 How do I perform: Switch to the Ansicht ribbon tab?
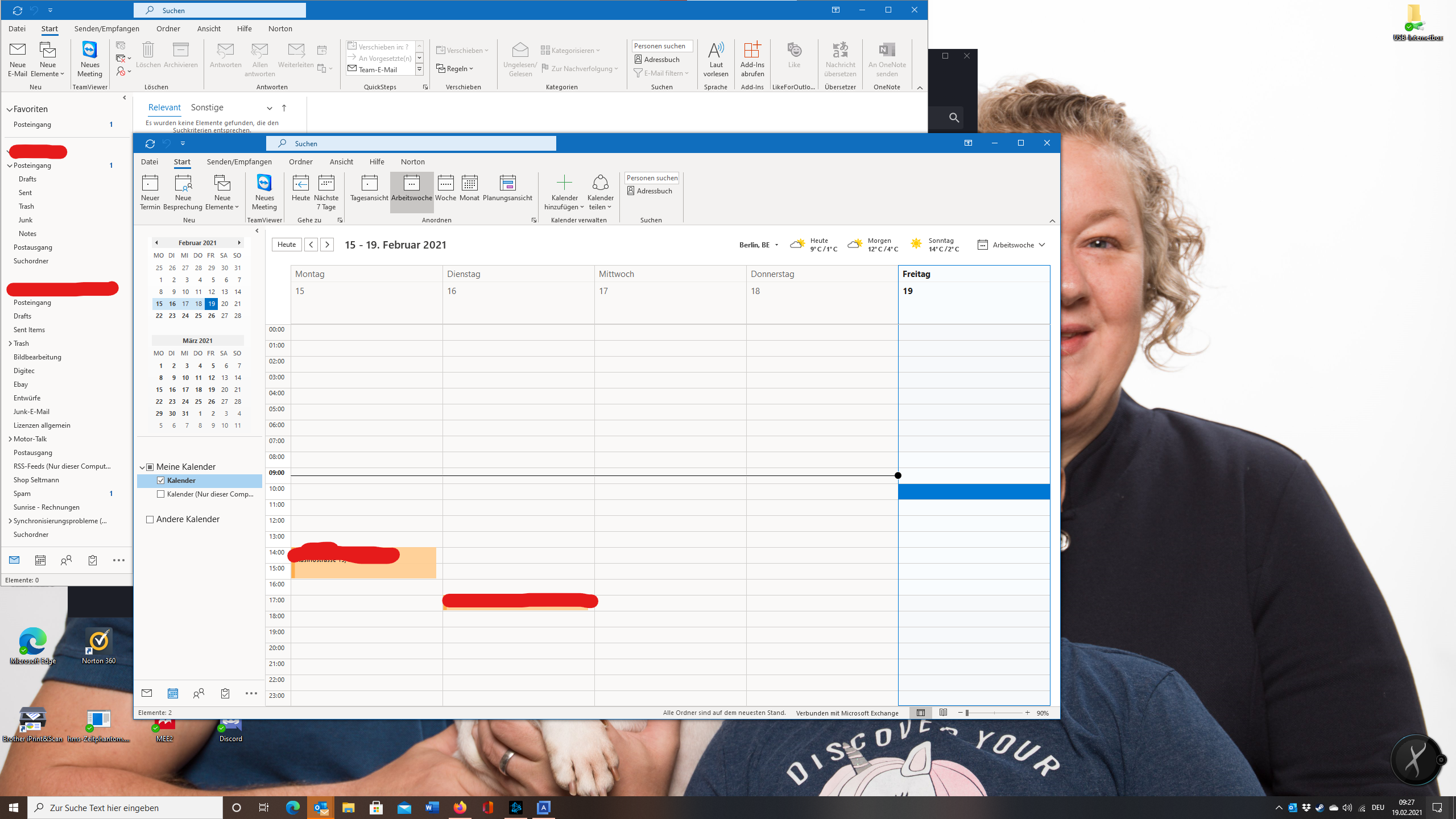pyautogui.click(x=341, y=162)
